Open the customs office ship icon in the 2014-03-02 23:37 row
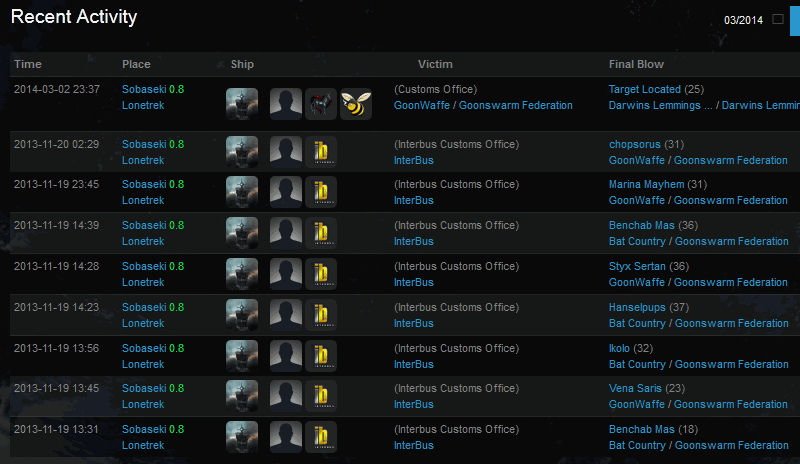The width and height of the screenshot is (800, 464). click(242, 104)
